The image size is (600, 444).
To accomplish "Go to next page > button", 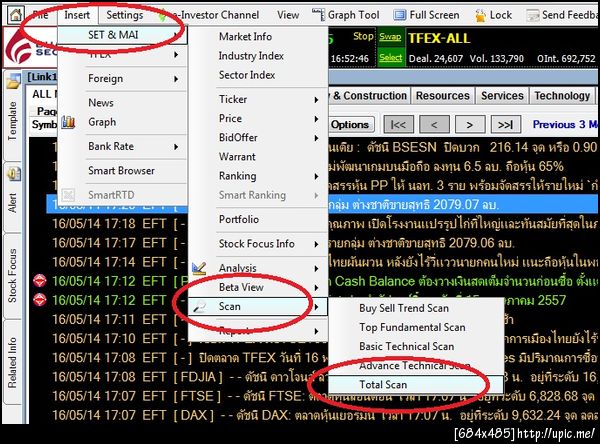I will [x=470, y=124].
